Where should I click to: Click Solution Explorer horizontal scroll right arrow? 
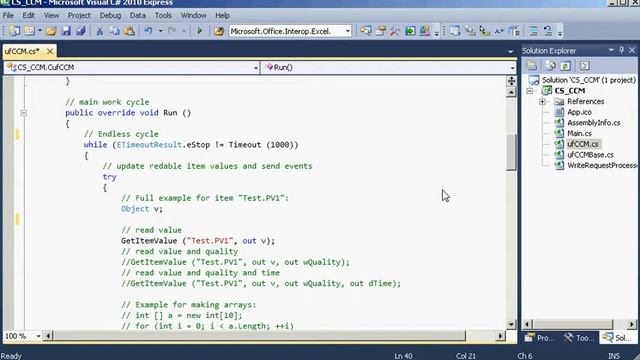click(632, 324)
